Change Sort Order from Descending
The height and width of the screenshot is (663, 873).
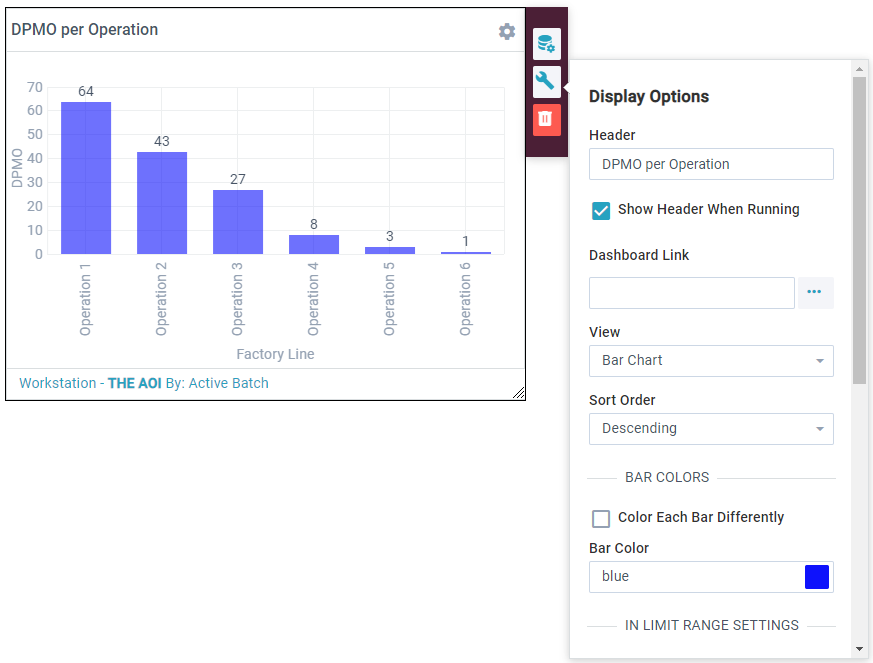point(710,429)
